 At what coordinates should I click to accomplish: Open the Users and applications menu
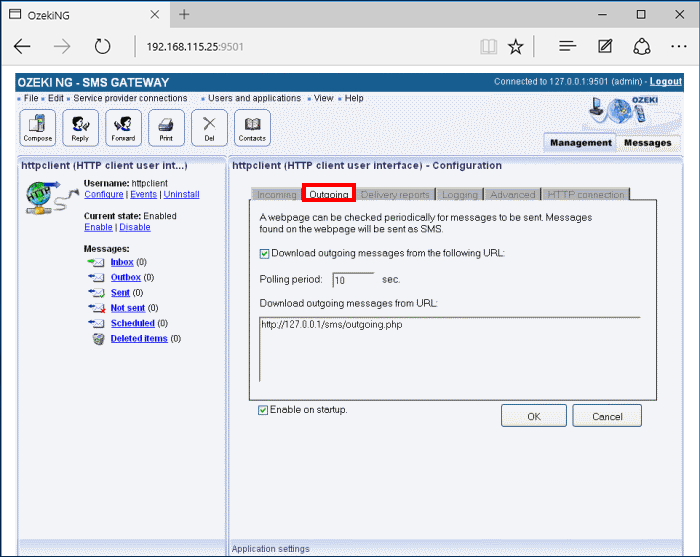click(255, 98)
